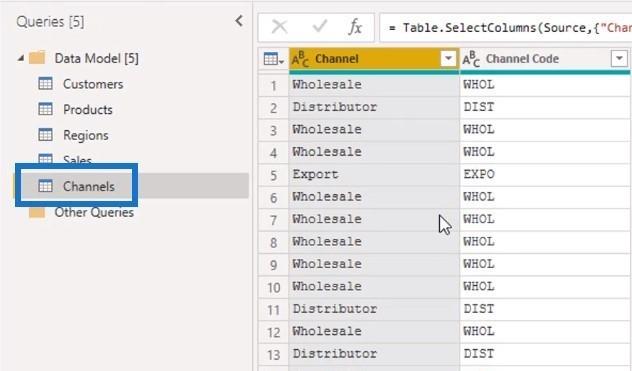Select the Channel column header
This screenshot has width=632, height=371.
coord(374,59)
